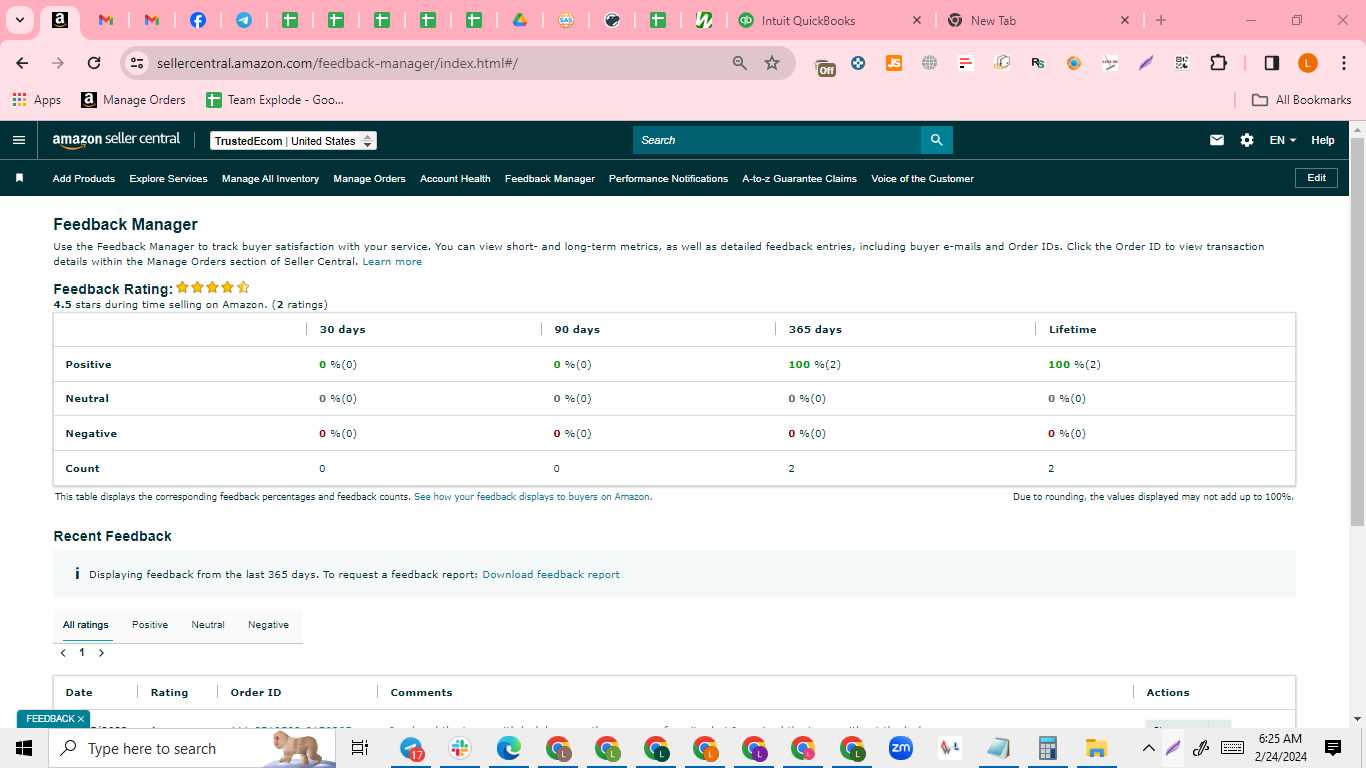Go to previous page with left chevron
Viewport: 1366px width, 768px height.
(63, 653)
